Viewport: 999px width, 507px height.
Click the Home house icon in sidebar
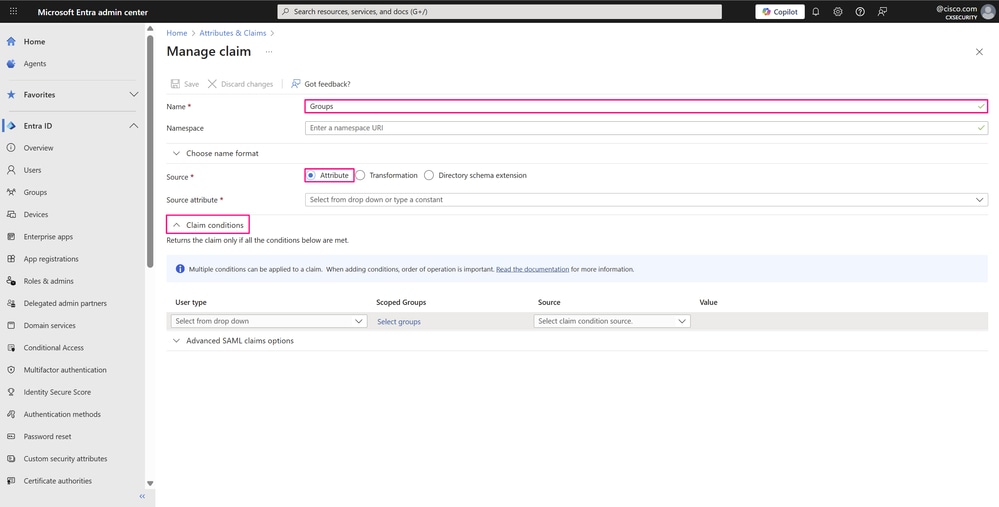pos(11,41)
